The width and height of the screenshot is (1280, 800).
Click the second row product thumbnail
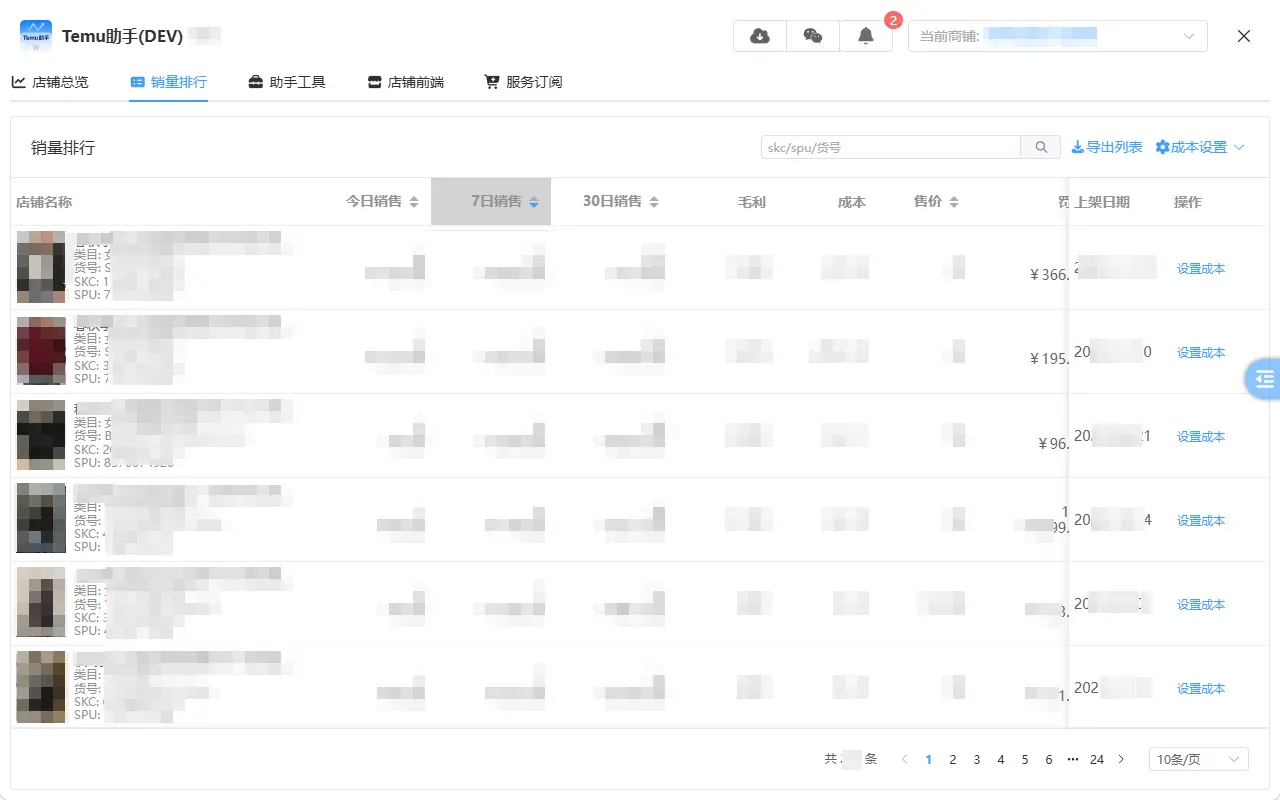(41, 351)
